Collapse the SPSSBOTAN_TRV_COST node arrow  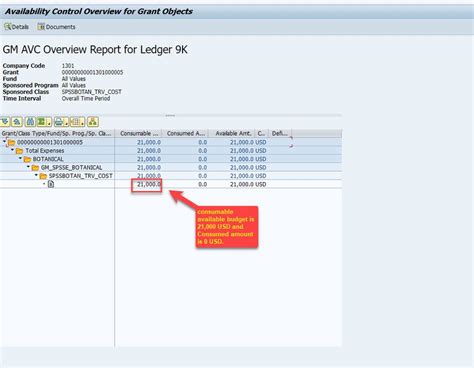[36, 175]
